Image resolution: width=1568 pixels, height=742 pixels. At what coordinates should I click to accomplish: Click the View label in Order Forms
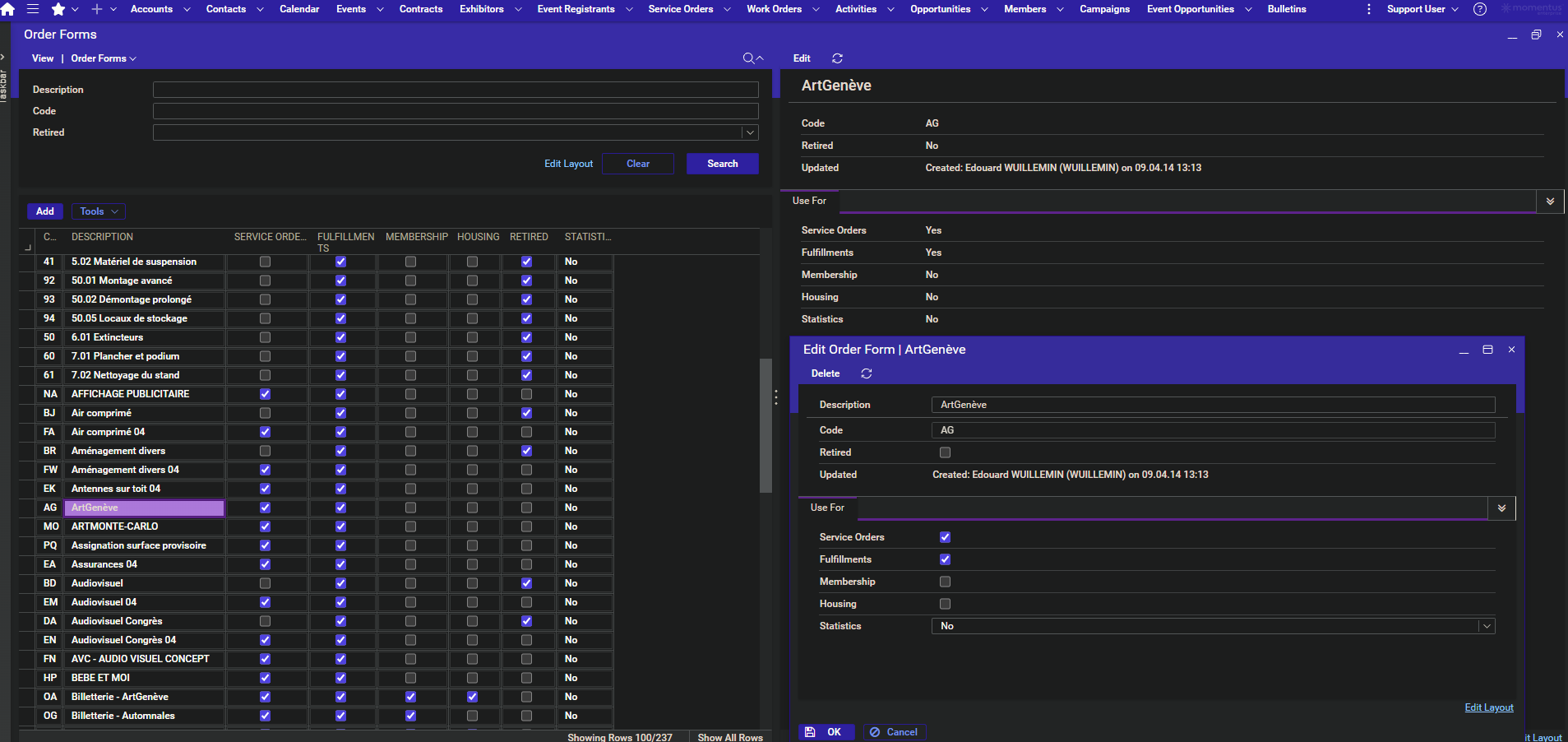(x=43, y=58)
